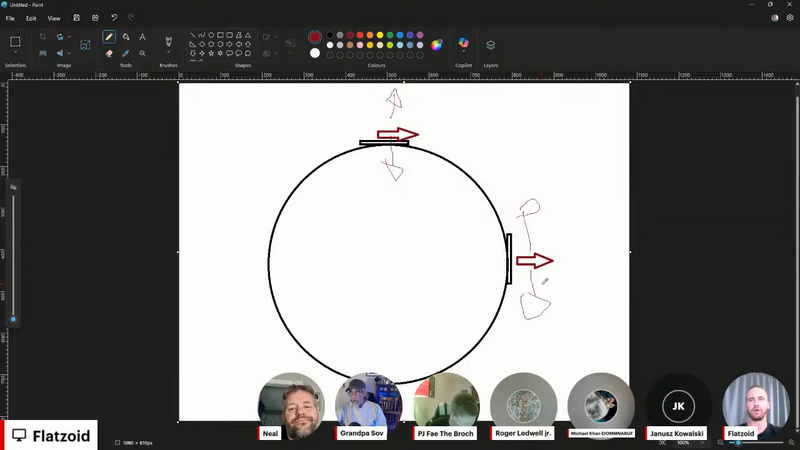
Task: Choose the rectangular Selection tool
Action: click(x=15, y=41)
